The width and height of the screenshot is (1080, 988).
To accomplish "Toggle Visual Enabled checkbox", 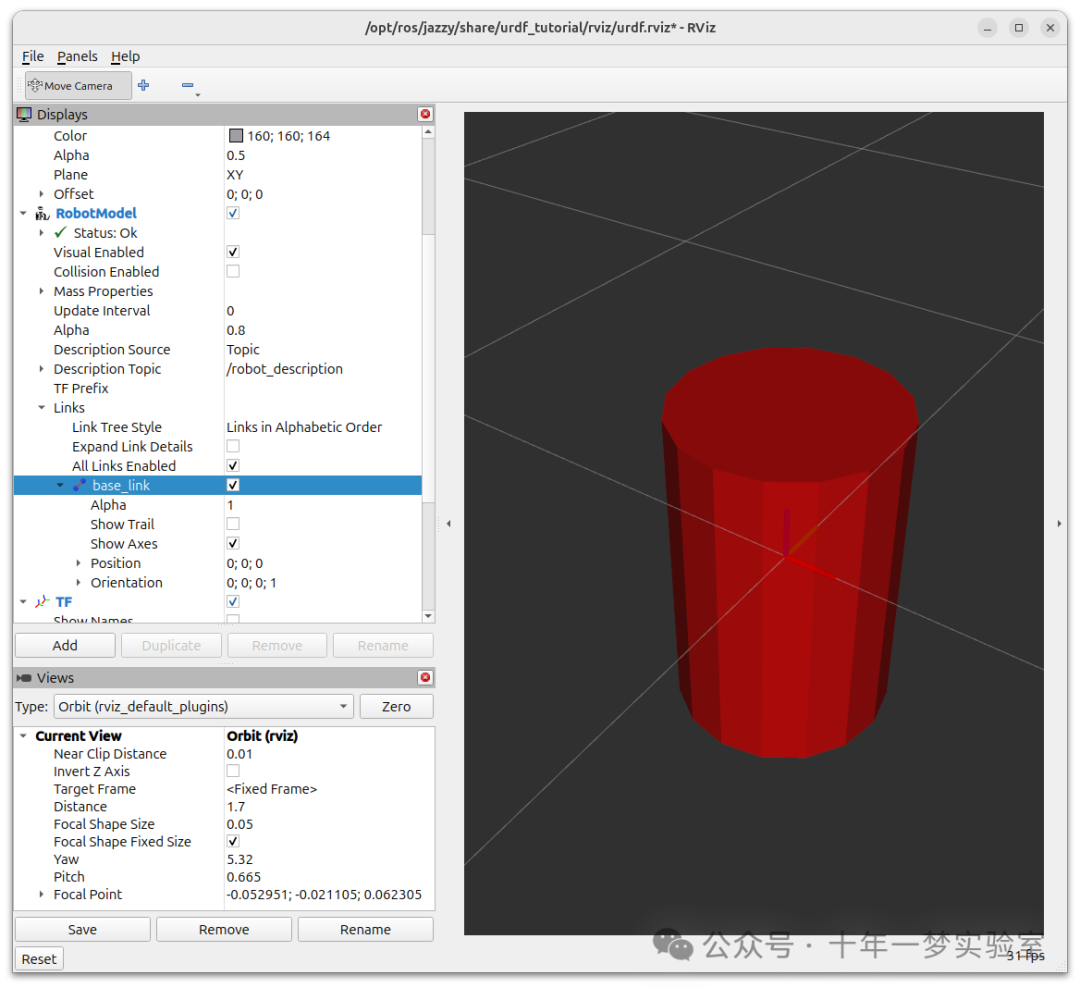I will click(x=233, y=252).
